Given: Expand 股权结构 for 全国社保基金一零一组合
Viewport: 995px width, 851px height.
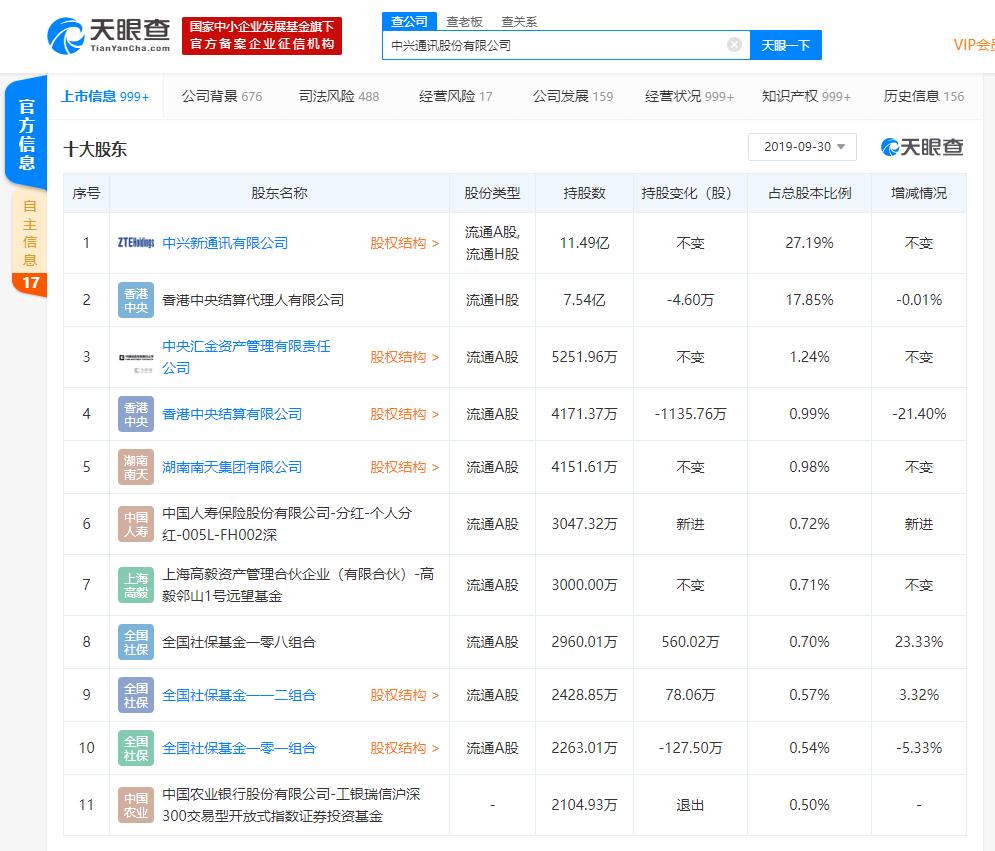Looking at the screenshot, I should click(405, 748).
